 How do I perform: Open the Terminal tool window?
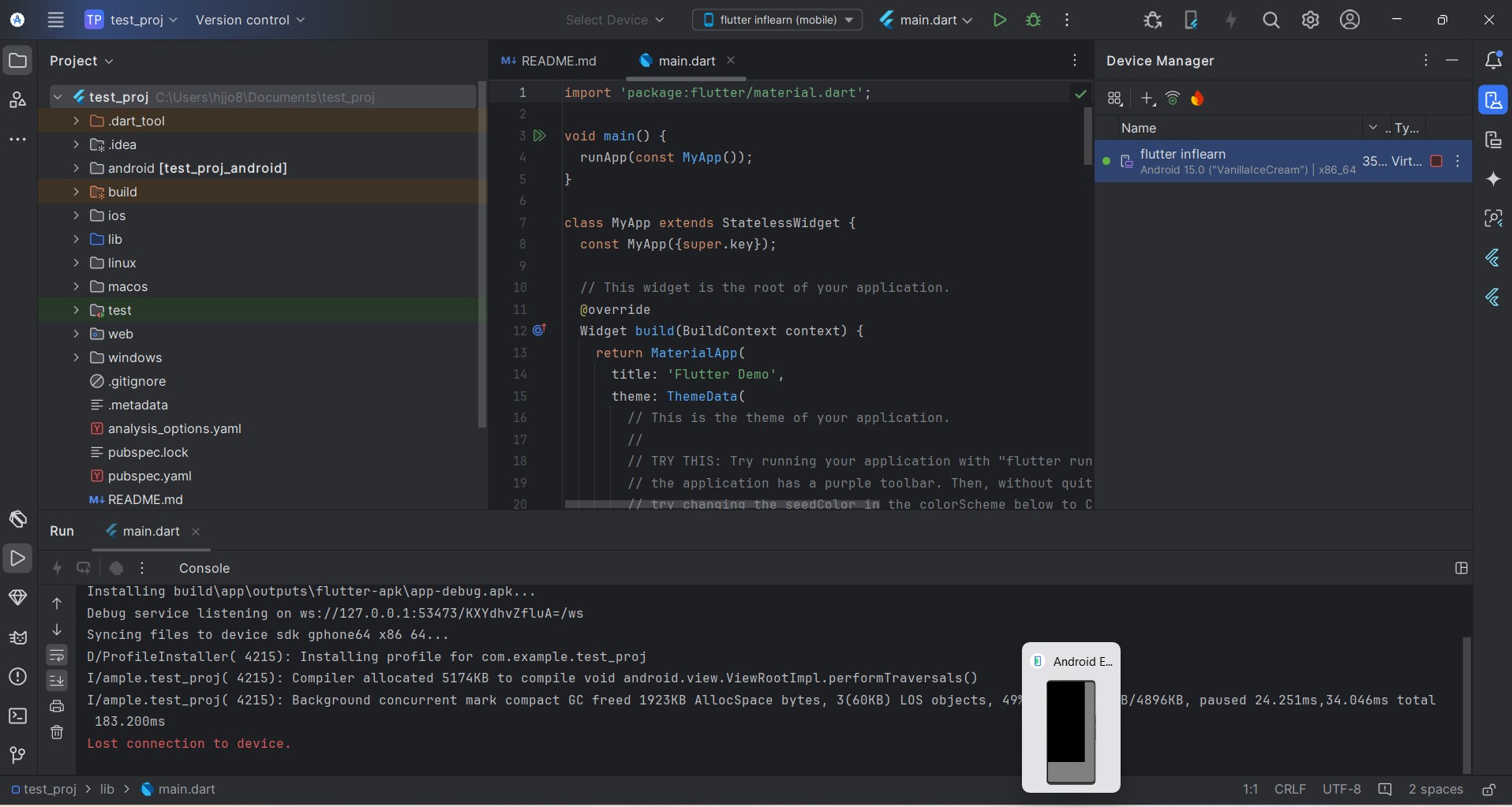point(17,716)
